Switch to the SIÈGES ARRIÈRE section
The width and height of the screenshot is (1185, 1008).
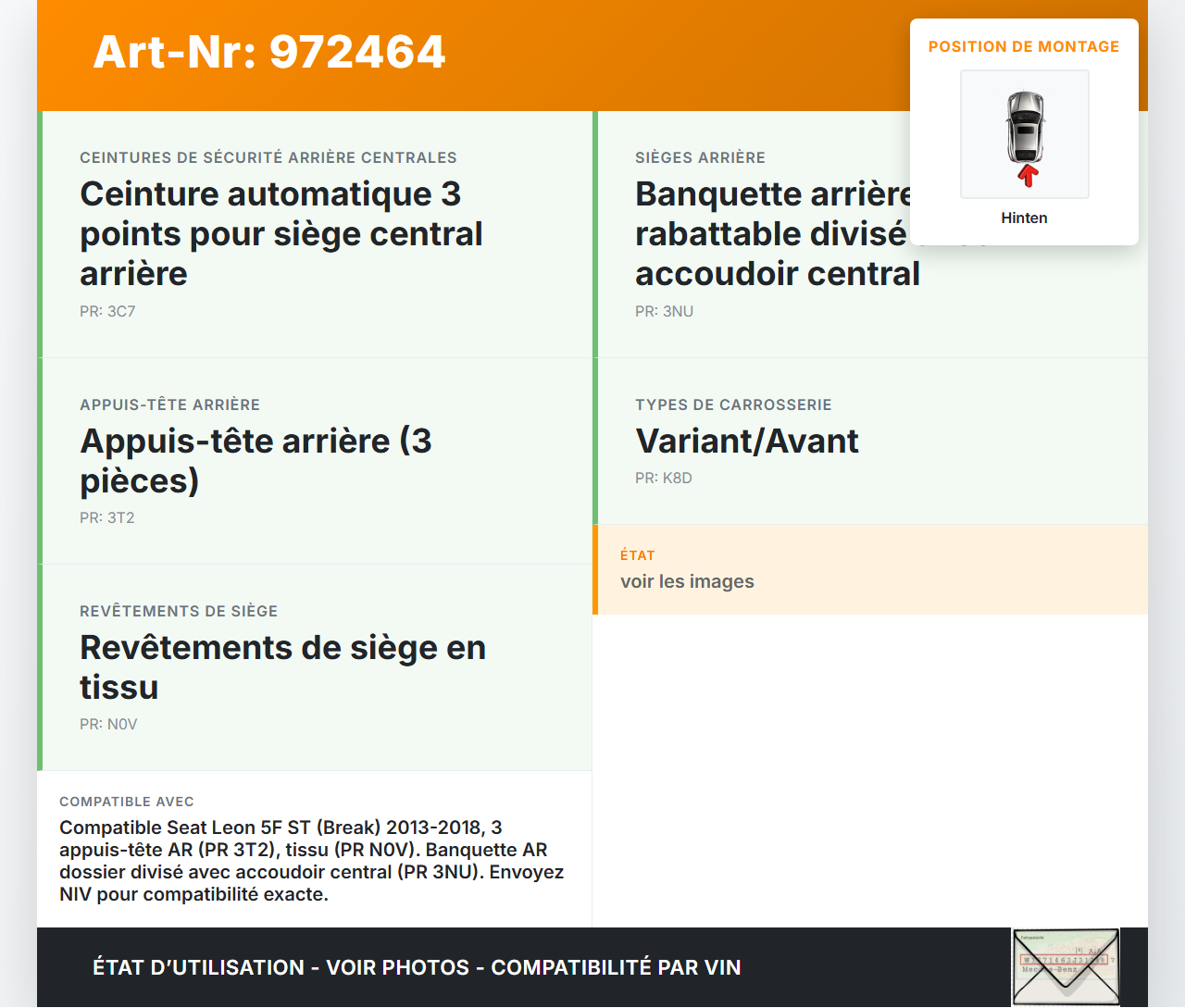(700, 157)
